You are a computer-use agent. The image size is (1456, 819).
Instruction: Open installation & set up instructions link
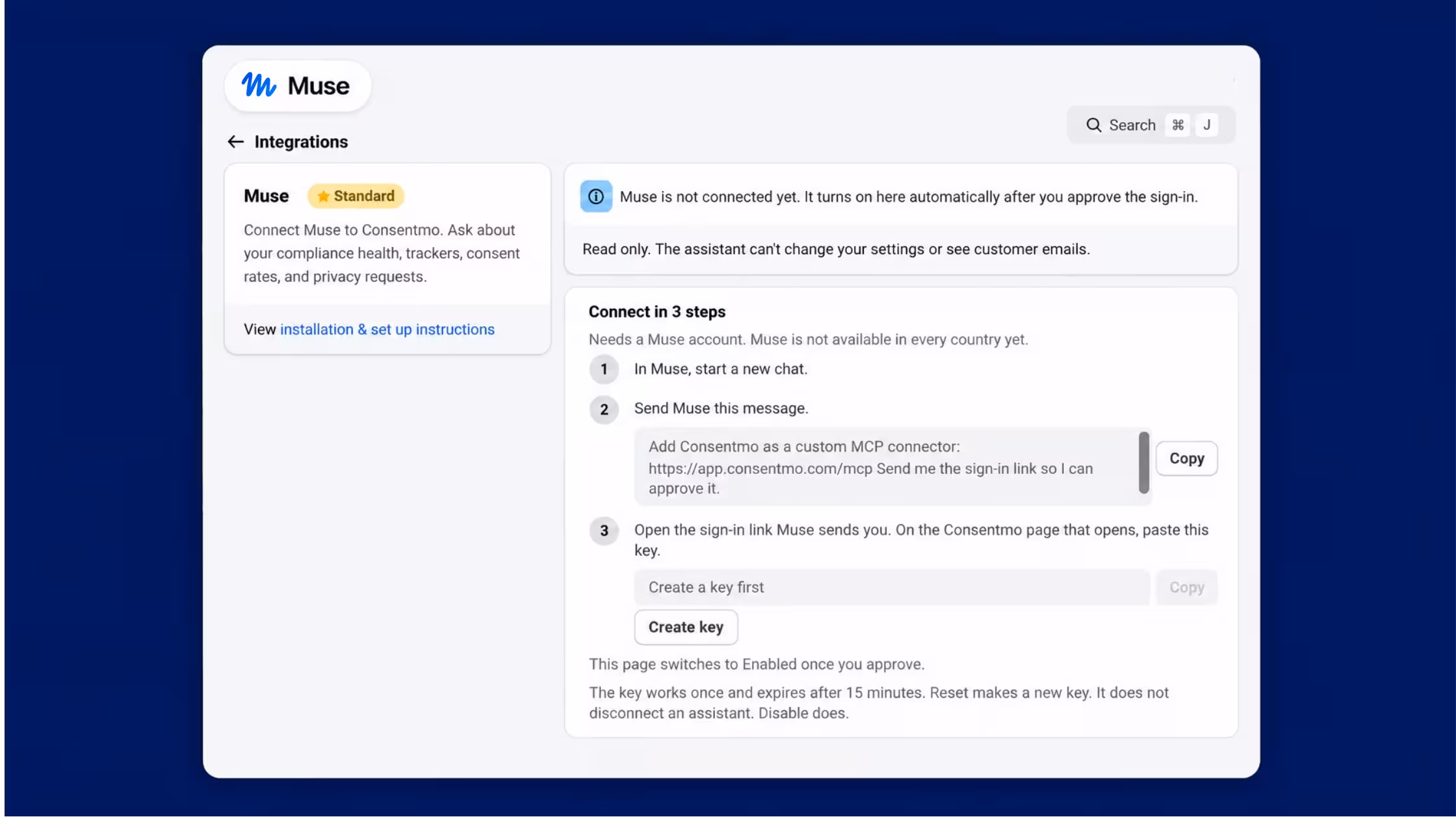click(x=387, y=330)
